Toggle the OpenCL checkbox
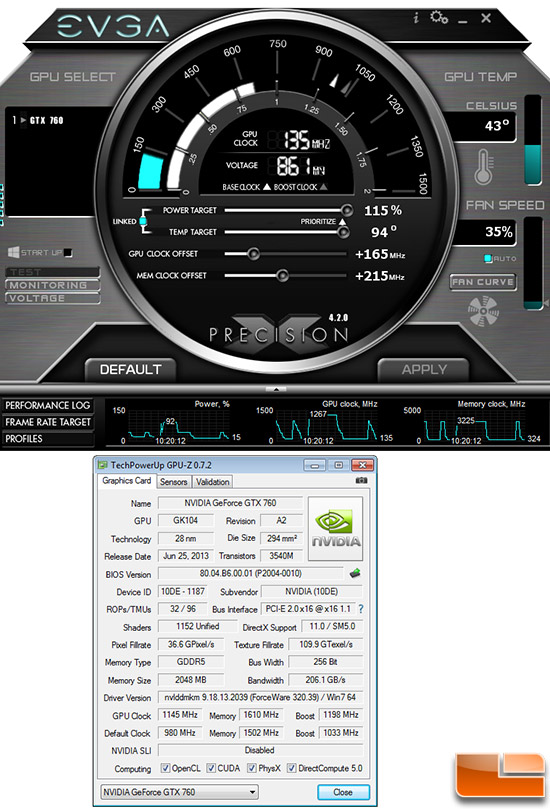Image resolution: width=550 pixels, height=809 pixels. pyautogui.click(x=165, y=768)
